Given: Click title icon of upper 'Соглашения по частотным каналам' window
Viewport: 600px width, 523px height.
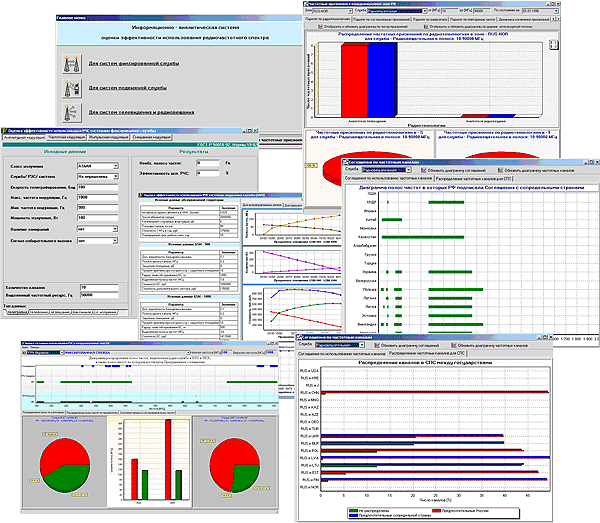Looking at the screenshot, I should tap(345, 162).
